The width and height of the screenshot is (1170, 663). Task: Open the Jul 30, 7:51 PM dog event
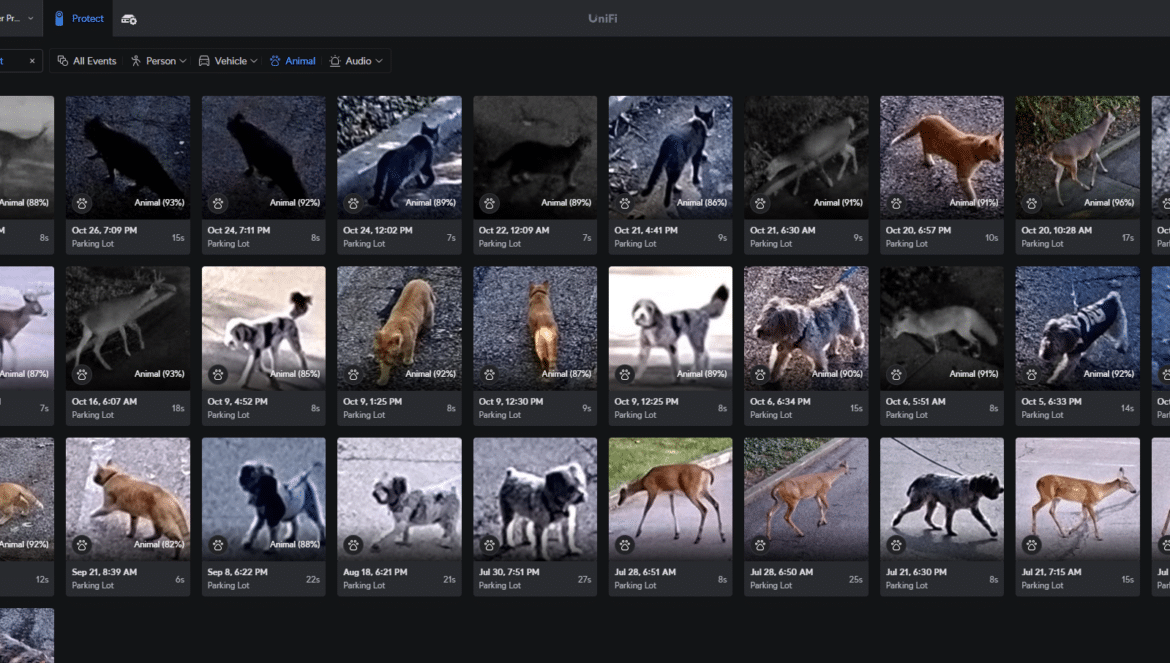[x=535, y=499]
